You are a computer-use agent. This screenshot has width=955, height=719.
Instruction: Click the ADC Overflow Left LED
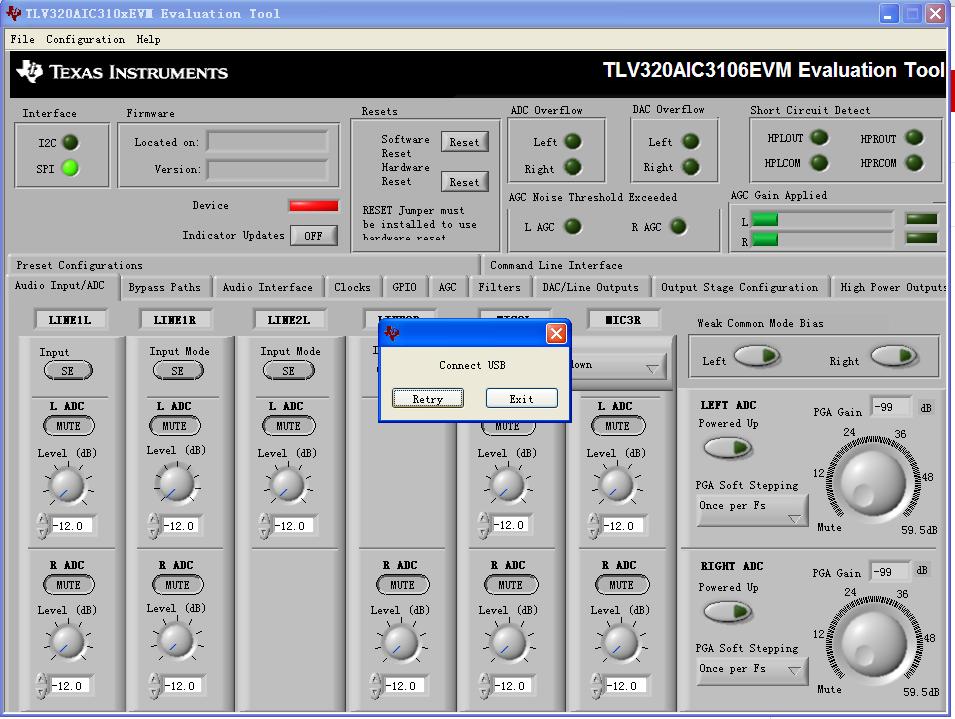(573, 141)
